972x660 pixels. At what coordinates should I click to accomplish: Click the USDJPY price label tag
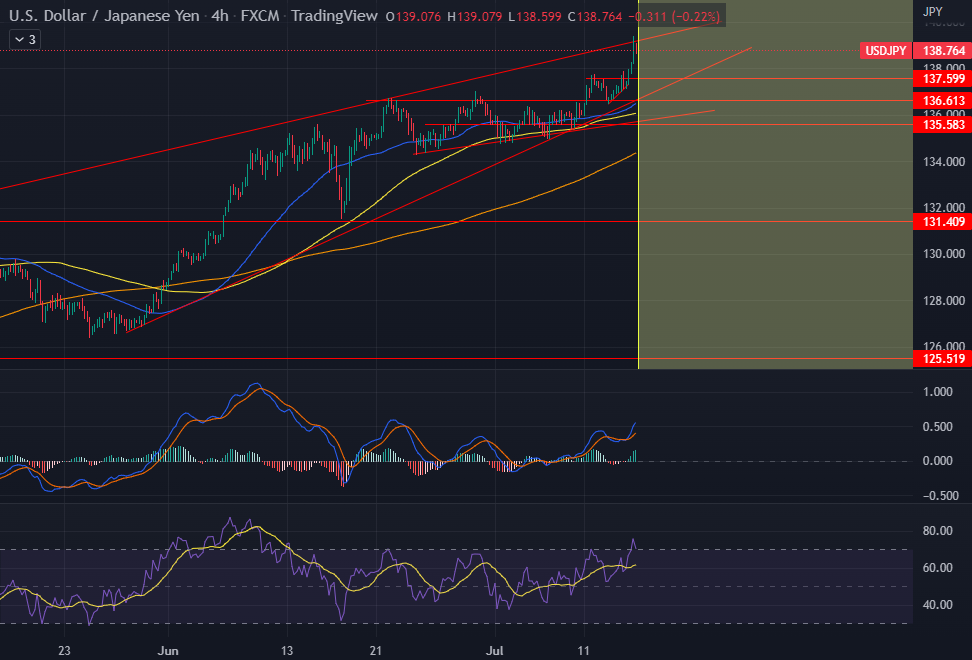click(x=885, y=51)
